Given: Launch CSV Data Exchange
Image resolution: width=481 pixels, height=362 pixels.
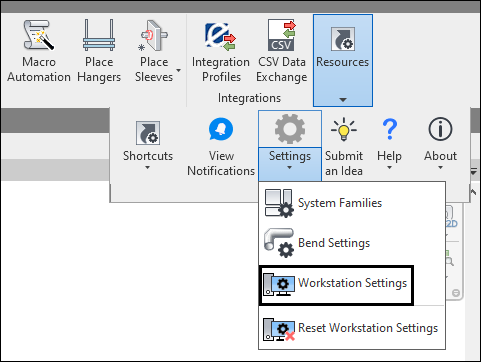Looking at the screenshot, I should pos(282,52).
